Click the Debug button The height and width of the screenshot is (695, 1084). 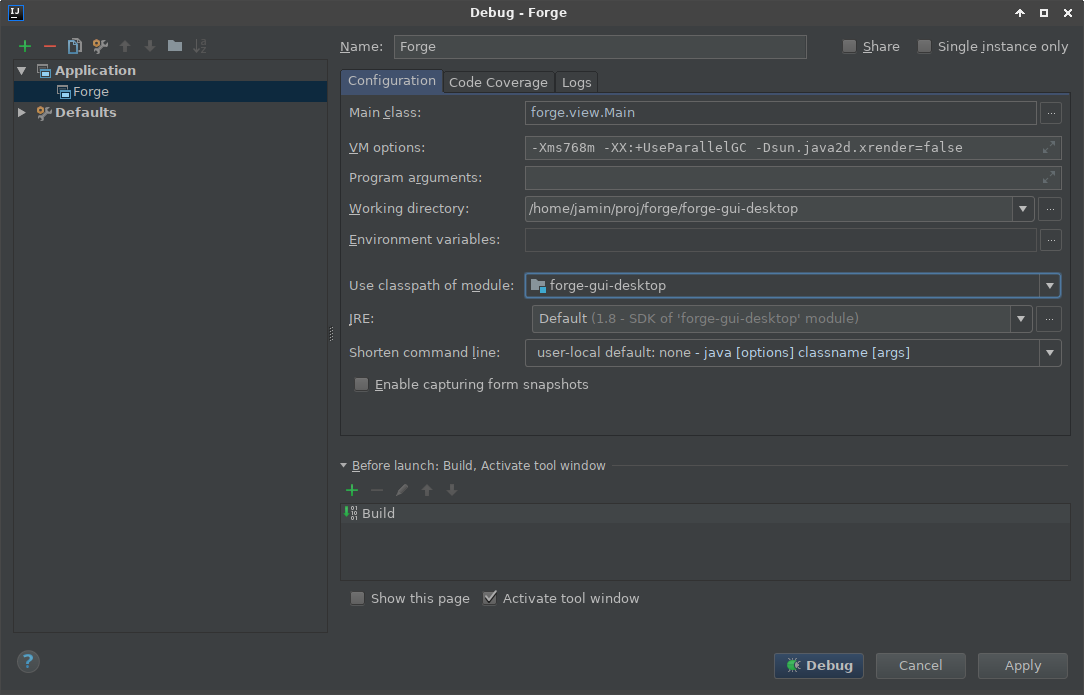[818, 665]
